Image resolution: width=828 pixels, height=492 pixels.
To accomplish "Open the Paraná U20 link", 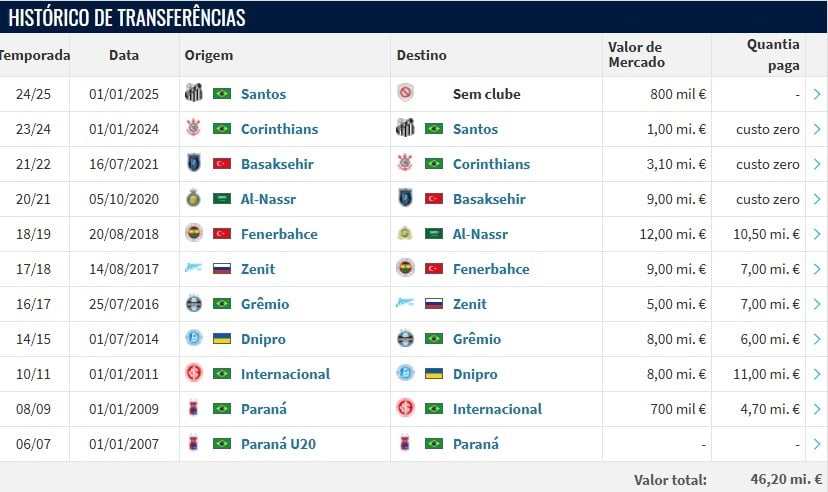I will 278,444.
